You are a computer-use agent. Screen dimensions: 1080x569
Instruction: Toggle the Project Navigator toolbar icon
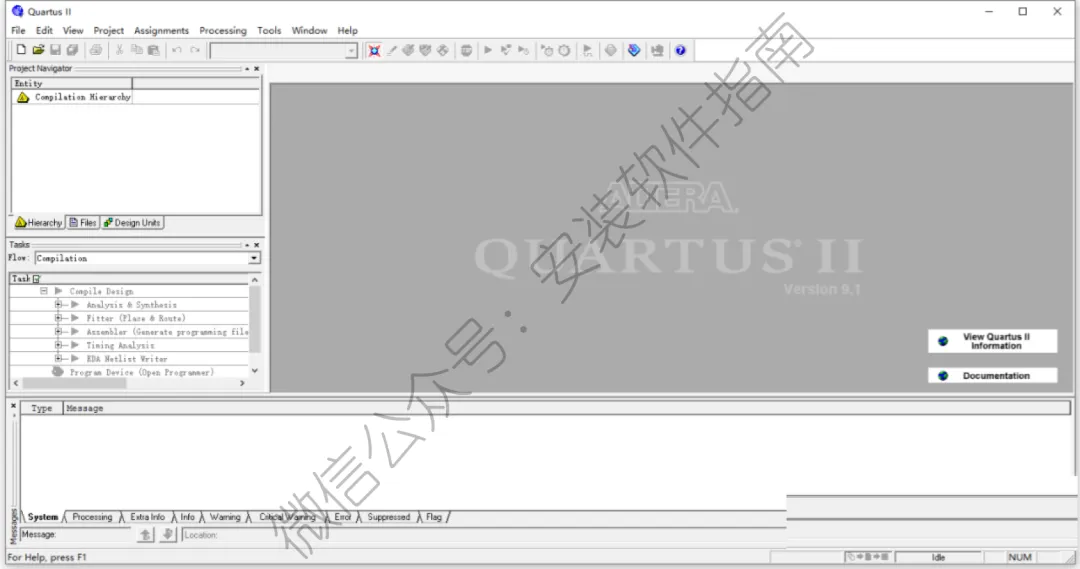pyautogui.click(x=374, y=50)
